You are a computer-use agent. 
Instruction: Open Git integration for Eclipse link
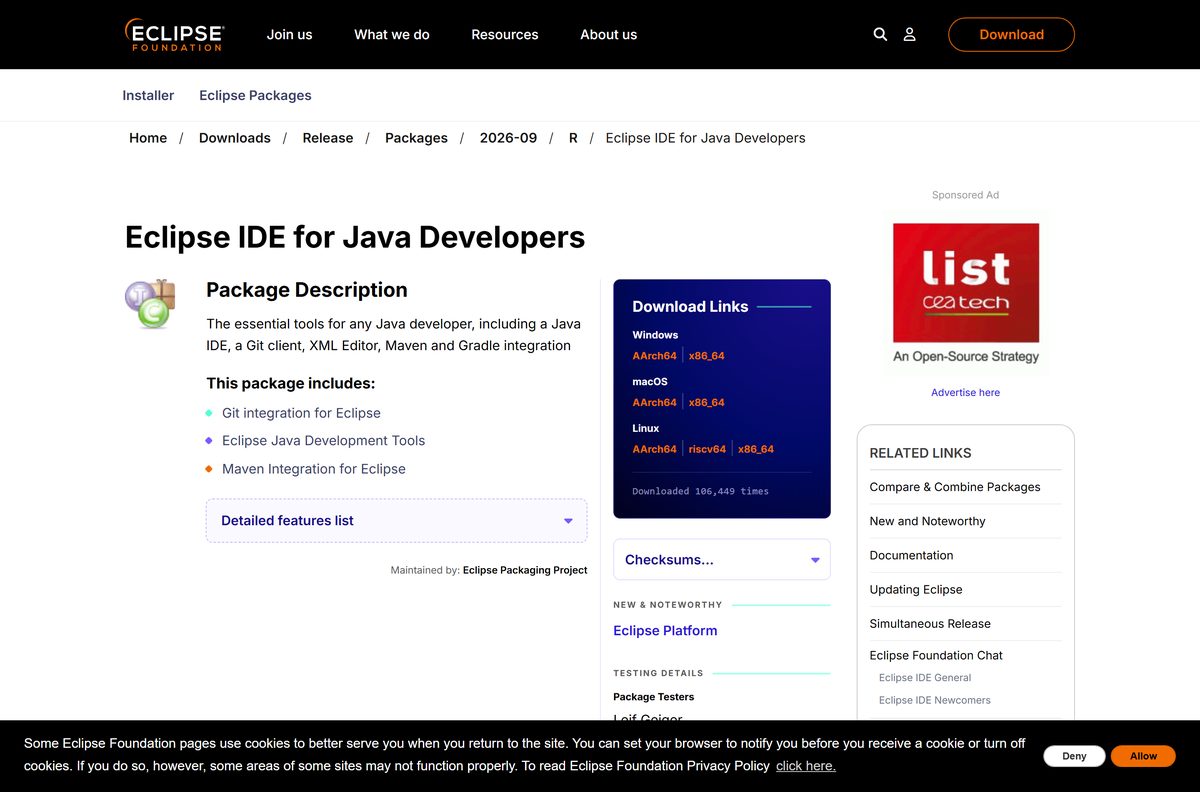click(x=301, y=413)
